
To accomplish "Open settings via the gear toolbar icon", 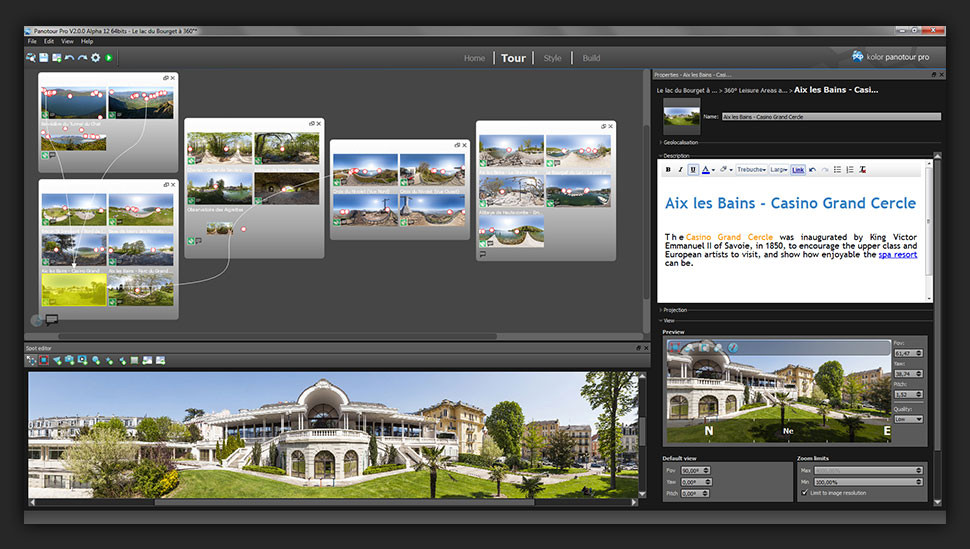I will click(x=95, y=58).
